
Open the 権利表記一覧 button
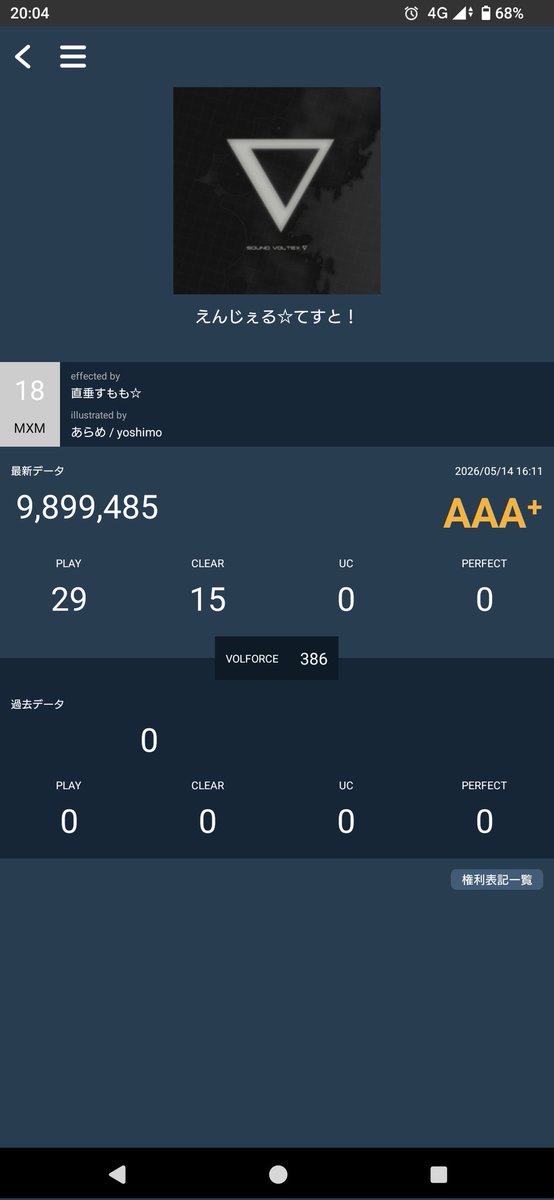pos(496,880)
